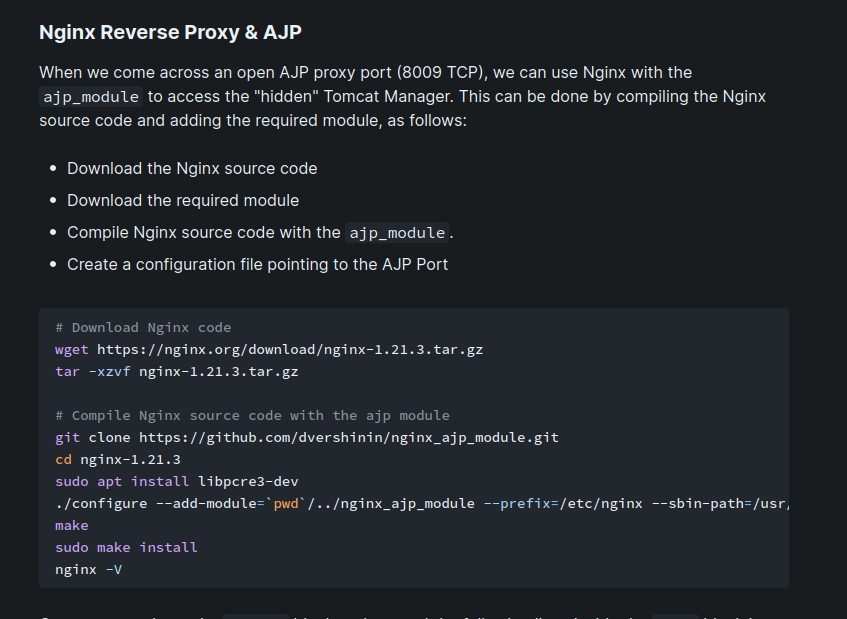Click the intro sentence mentioning 8009 TCP
The height and width of the screenshot is (619, 847).
tap(365, 73)
